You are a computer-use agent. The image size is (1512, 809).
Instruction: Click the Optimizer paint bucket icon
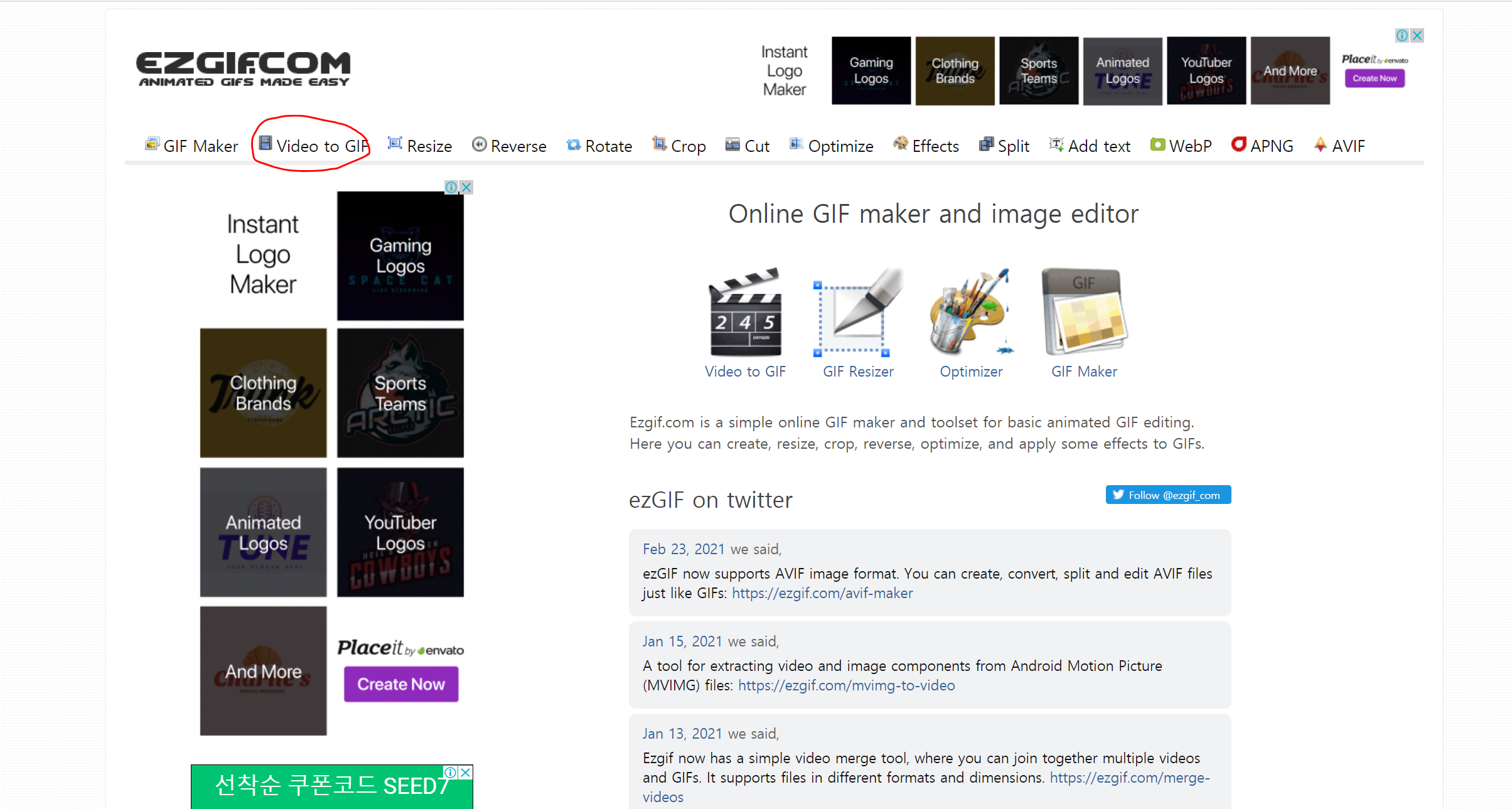(x=970, y=313)
